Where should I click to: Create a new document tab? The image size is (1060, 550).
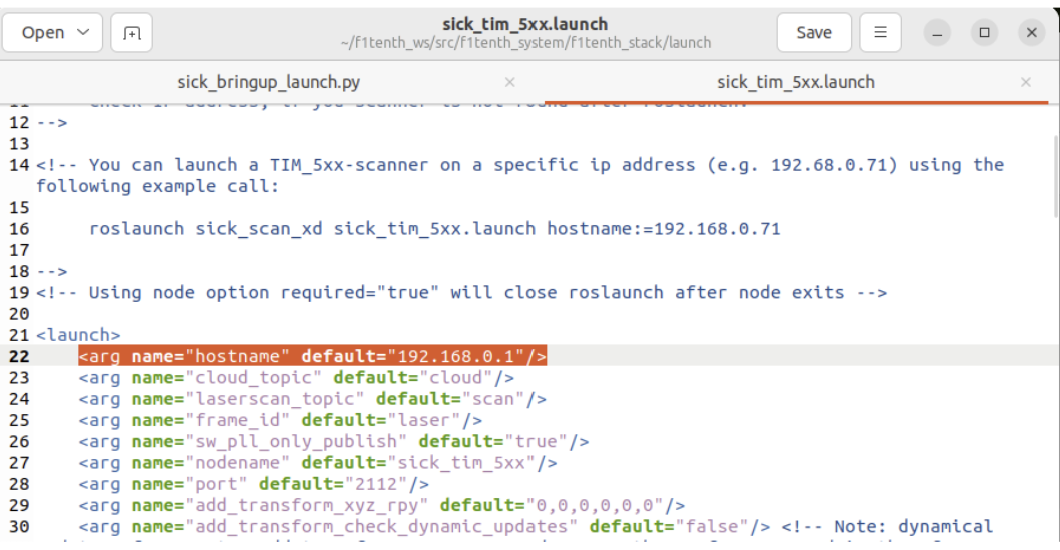click(x=131, y=32)
